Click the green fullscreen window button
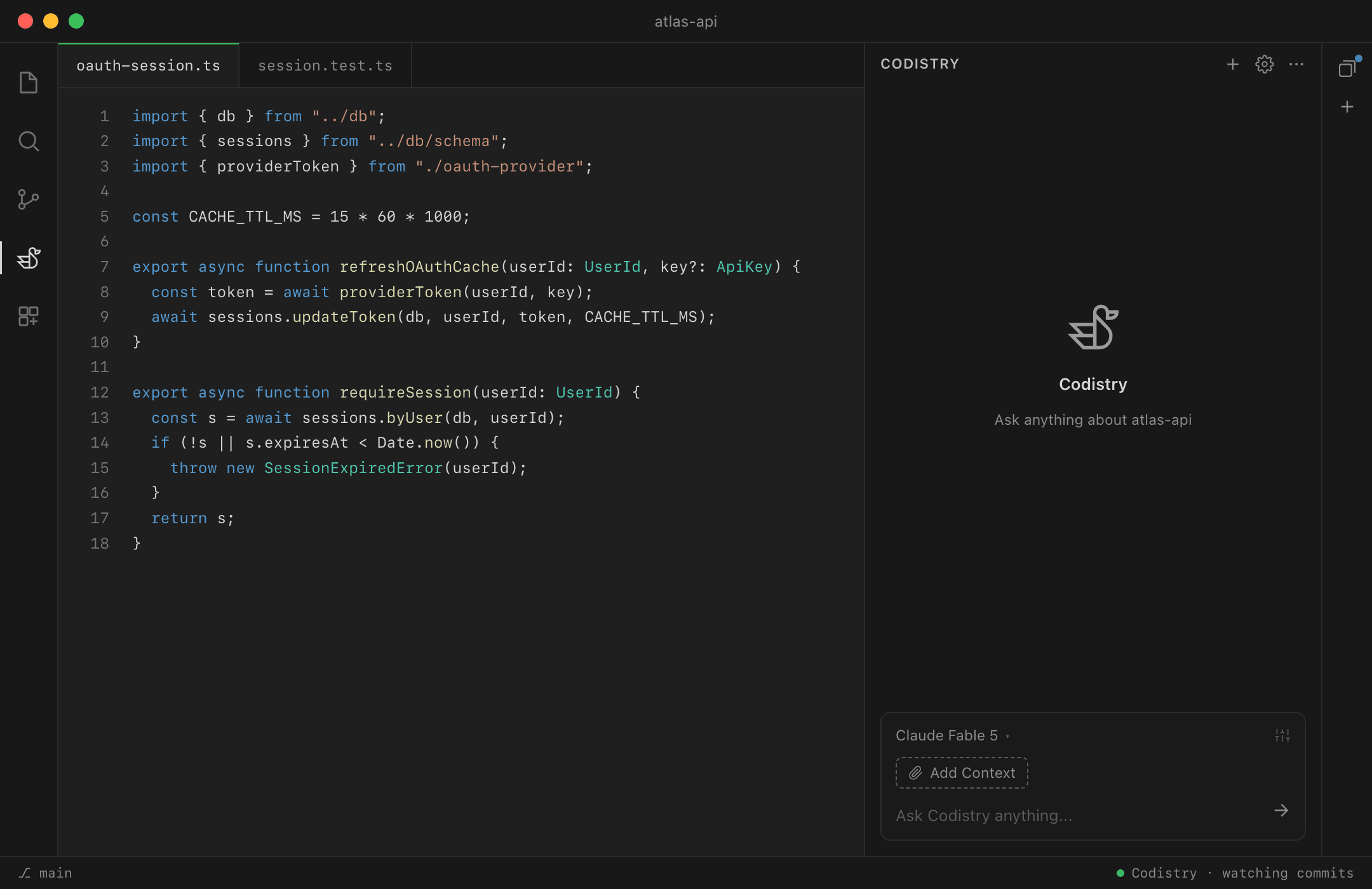The height and width of the screenshot is (889, 1372). (x=76, y=21)
